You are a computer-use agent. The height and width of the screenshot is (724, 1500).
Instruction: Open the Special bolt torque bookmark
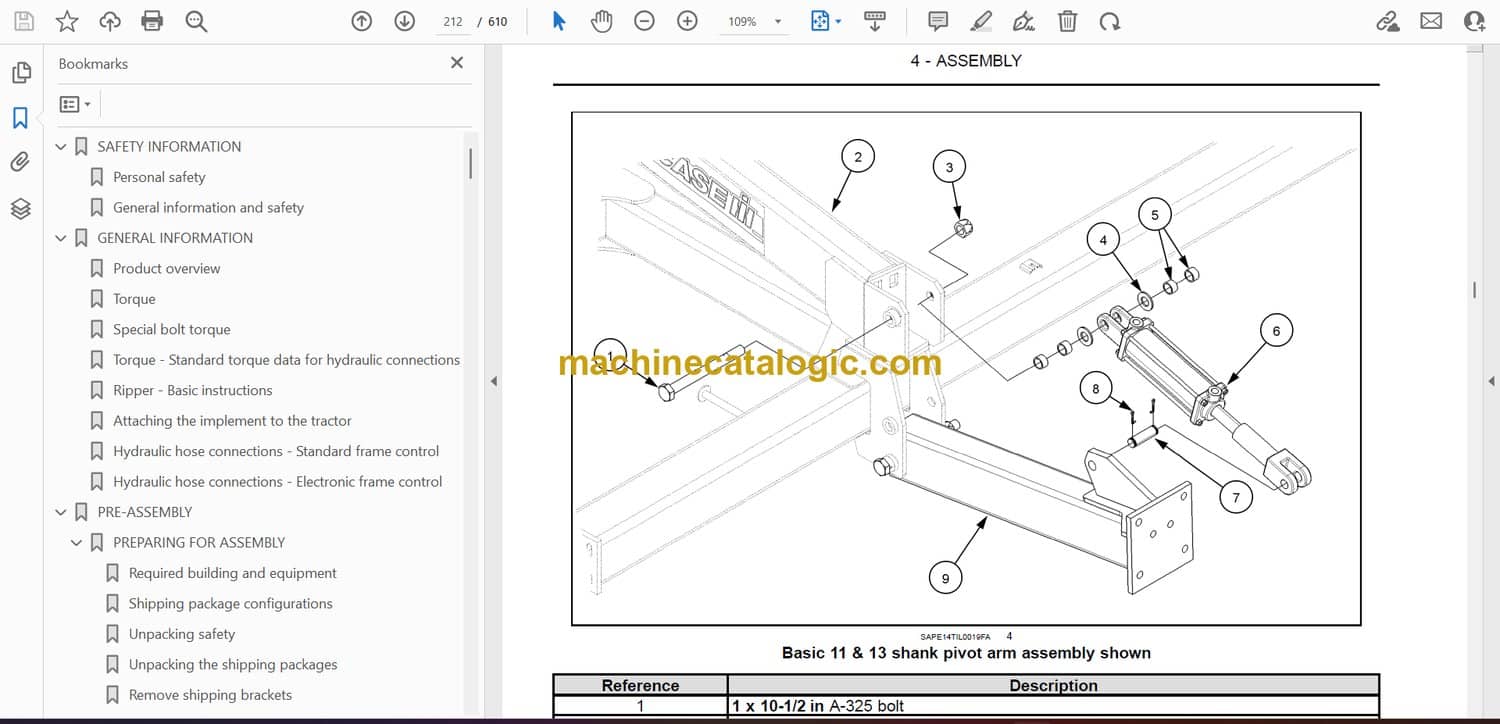pos(172,330)
